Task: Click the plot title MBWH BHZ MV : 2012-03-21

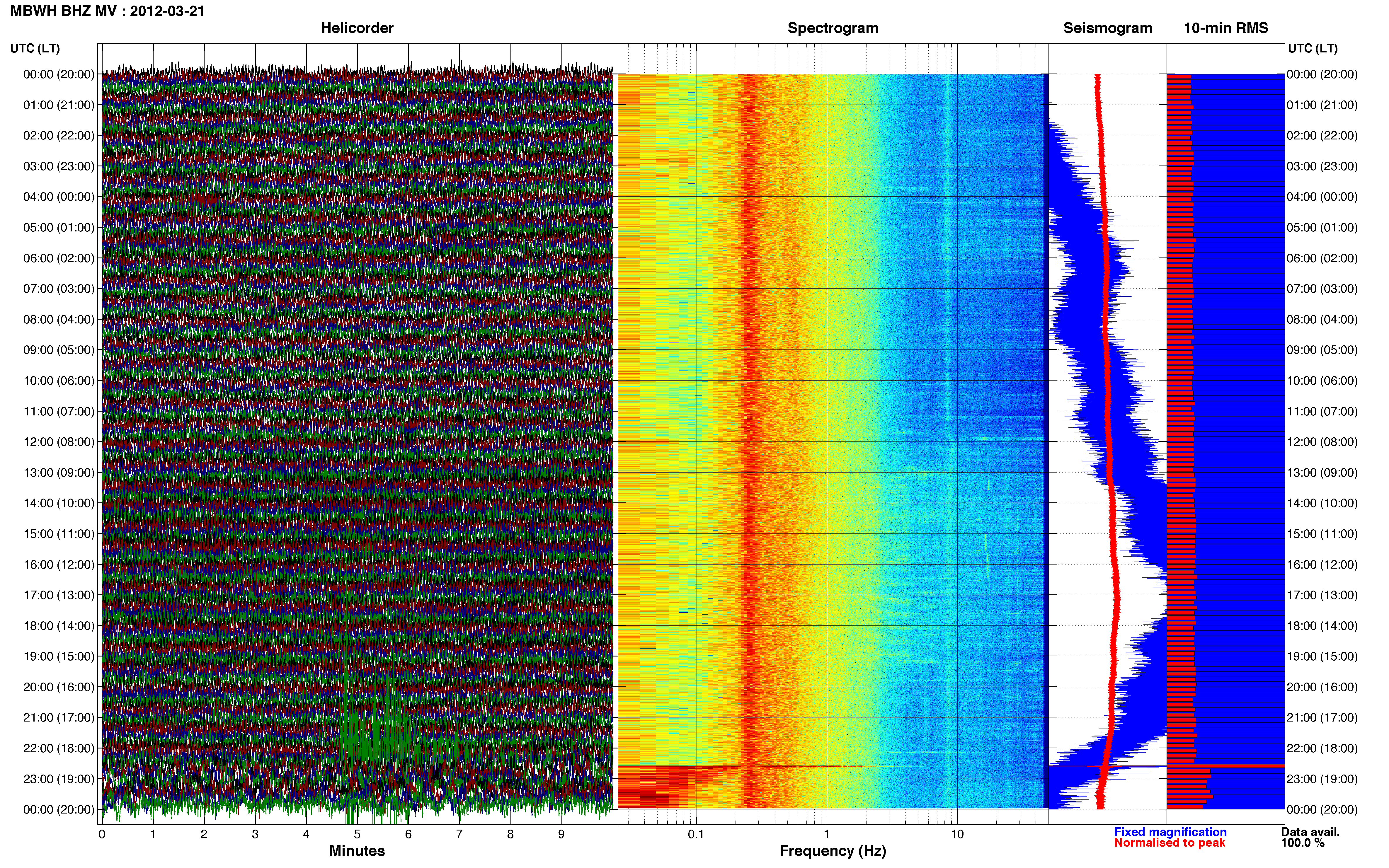Action: (x=107, y=11)
